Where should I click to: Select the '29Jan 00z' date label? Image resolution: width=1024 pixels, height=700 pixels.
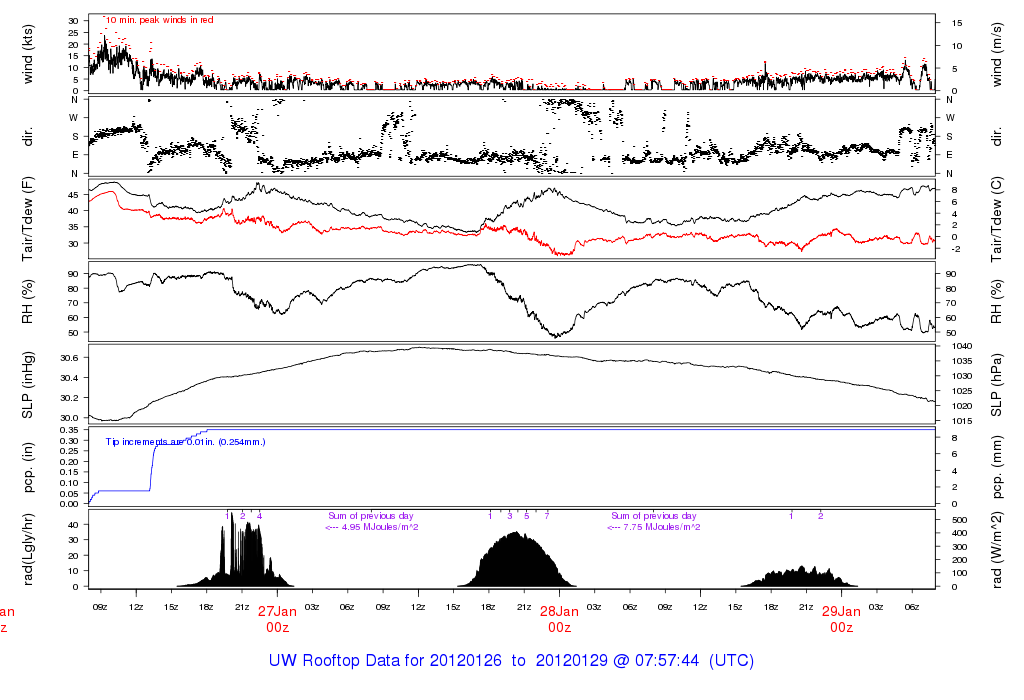tap(841, 619)
